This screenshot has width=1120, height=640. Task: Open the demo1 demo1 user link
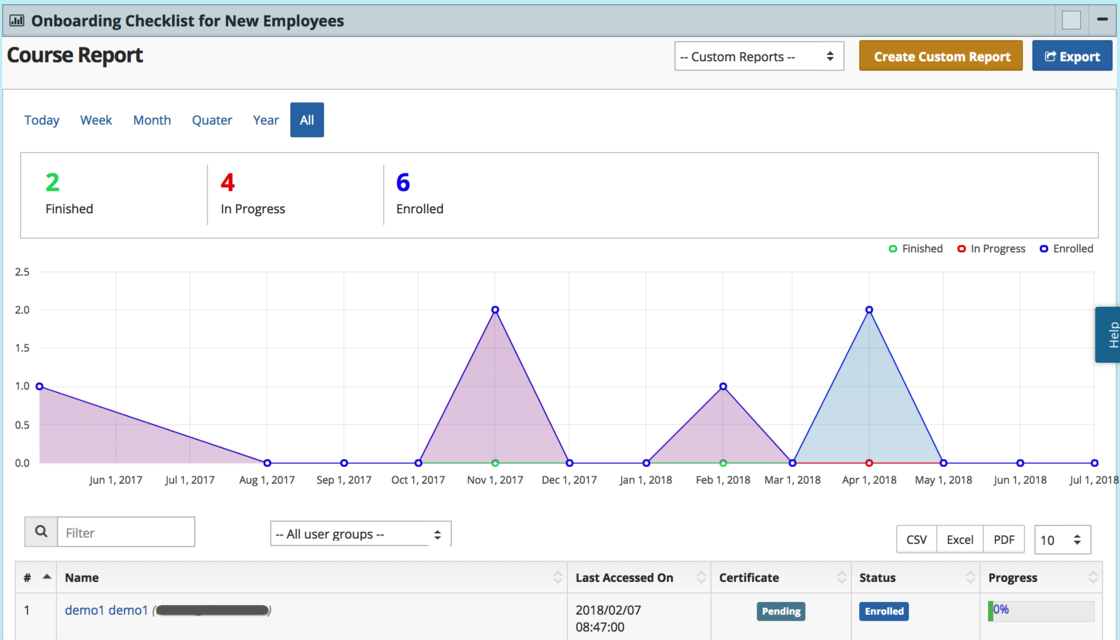tap(106, 610)
